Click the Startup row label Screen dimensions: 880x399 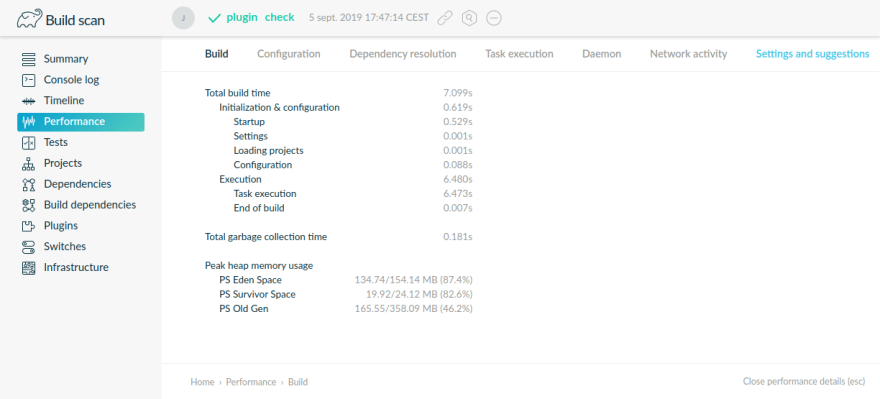[249, 122]
